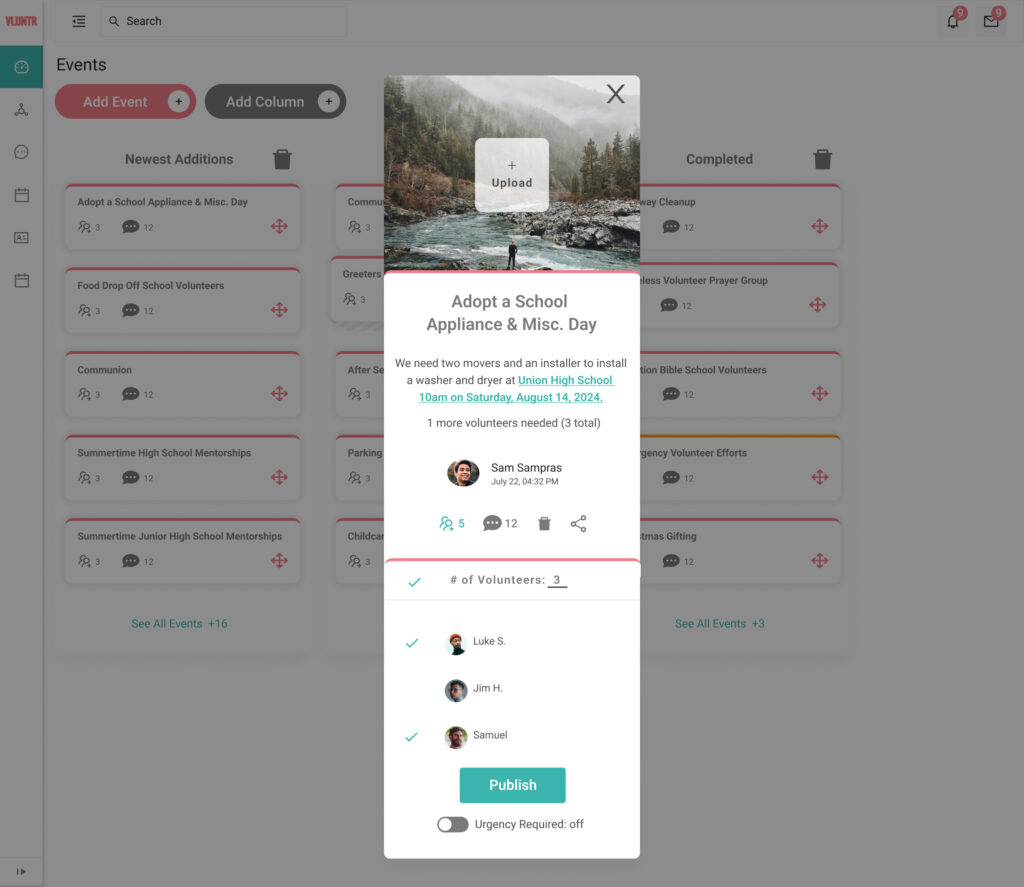The image size is (1024, 887).
Task: Open the chat icon in sidebar
Action: pos(22,152)
